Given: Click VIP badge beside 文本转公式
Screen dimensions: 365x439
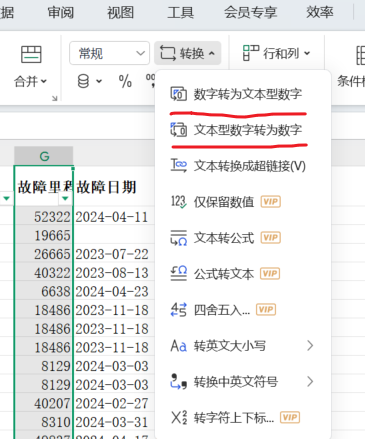Looking at the screenshot, I should pyautogui.click(x=271, y=238).
